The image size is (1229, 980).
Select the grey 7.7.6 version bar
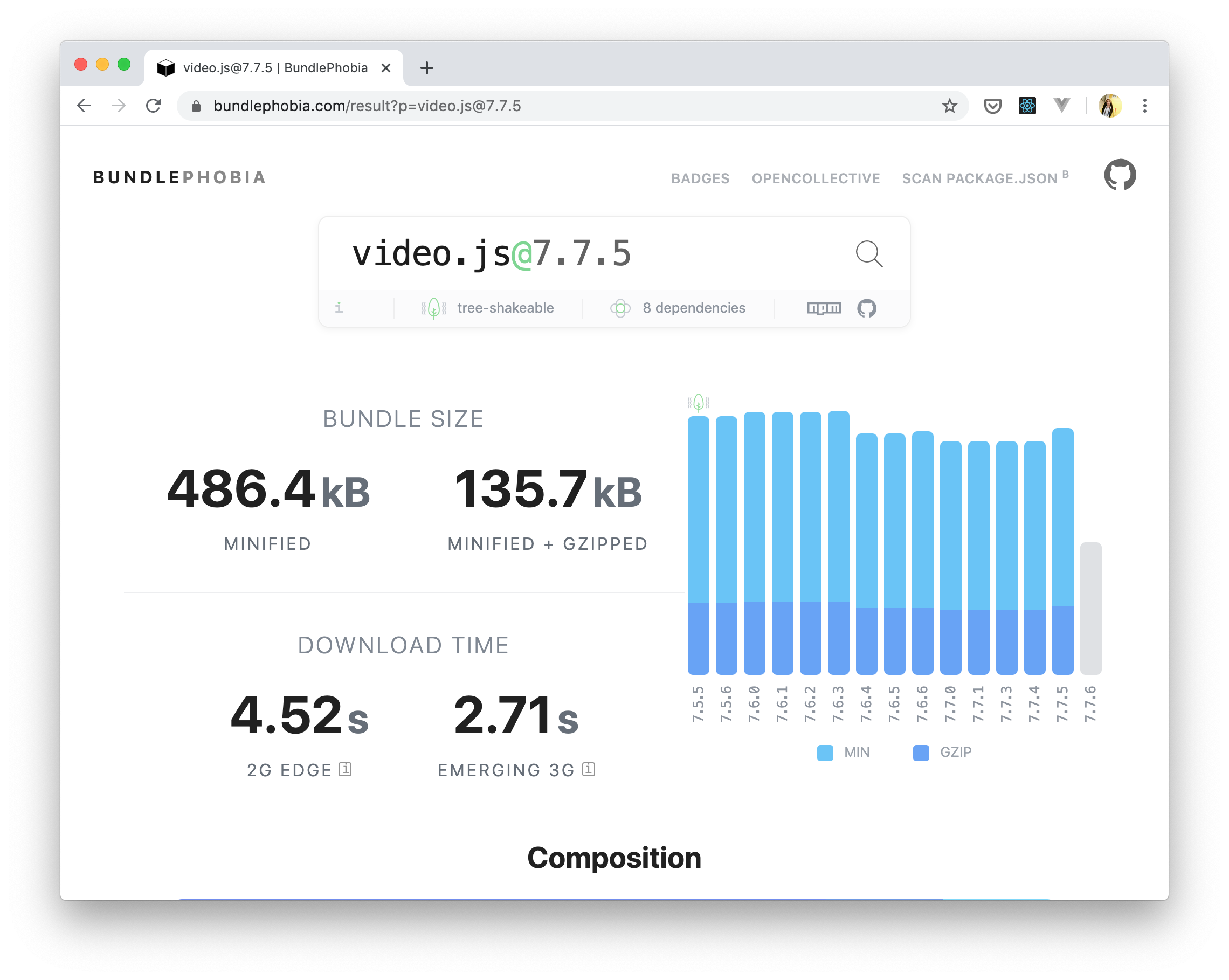tap(1090, 608)
